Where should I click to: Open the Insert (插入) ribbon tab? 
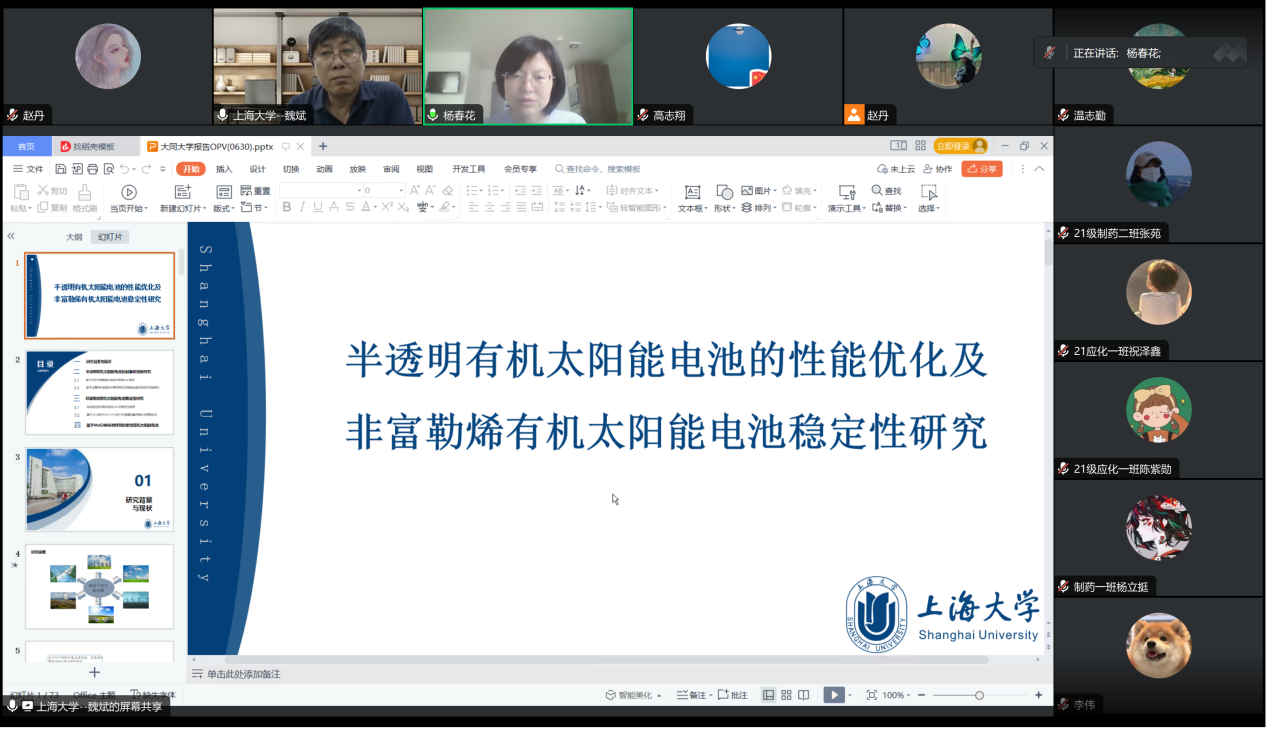(224, 169)
